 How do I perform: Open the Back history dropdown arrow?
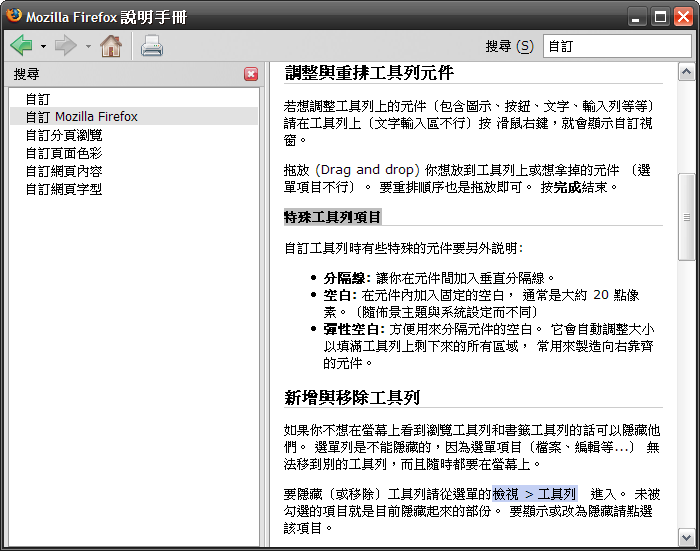click(x=43, y=46)
